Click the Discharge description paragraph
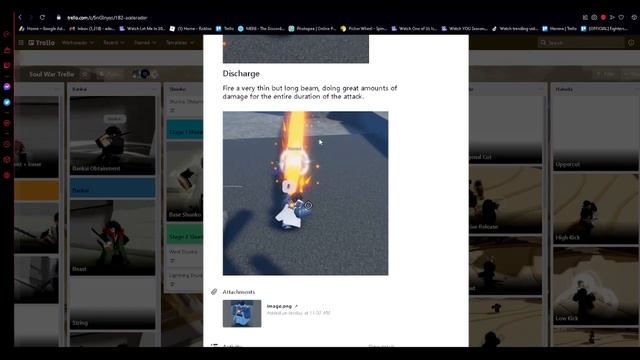Image resolution: width=640 pixels, height=360 pixels. 310,92
